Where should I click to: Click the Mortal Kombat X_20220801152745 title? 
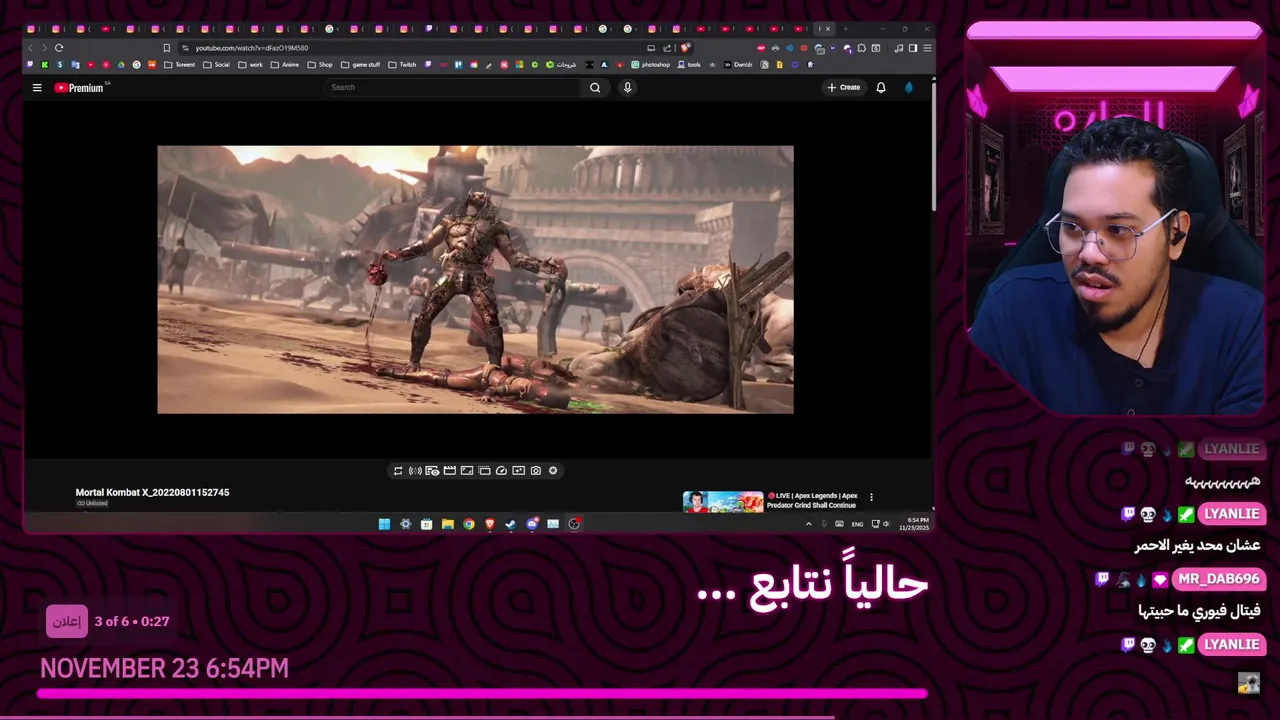(x=152, y=492)
